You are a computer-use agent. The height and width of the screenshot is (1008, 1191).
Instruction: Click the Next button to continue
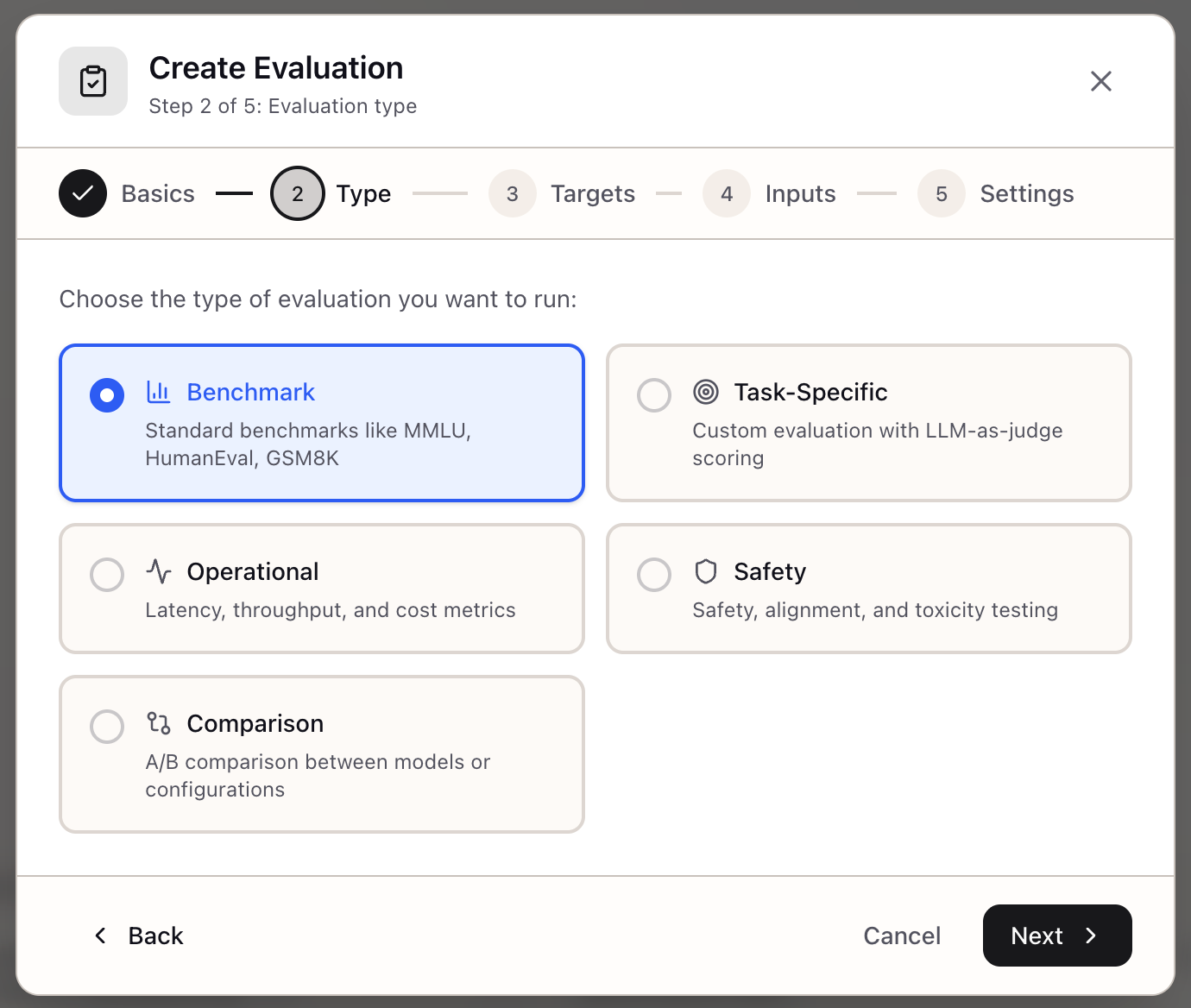[1056, 936]
